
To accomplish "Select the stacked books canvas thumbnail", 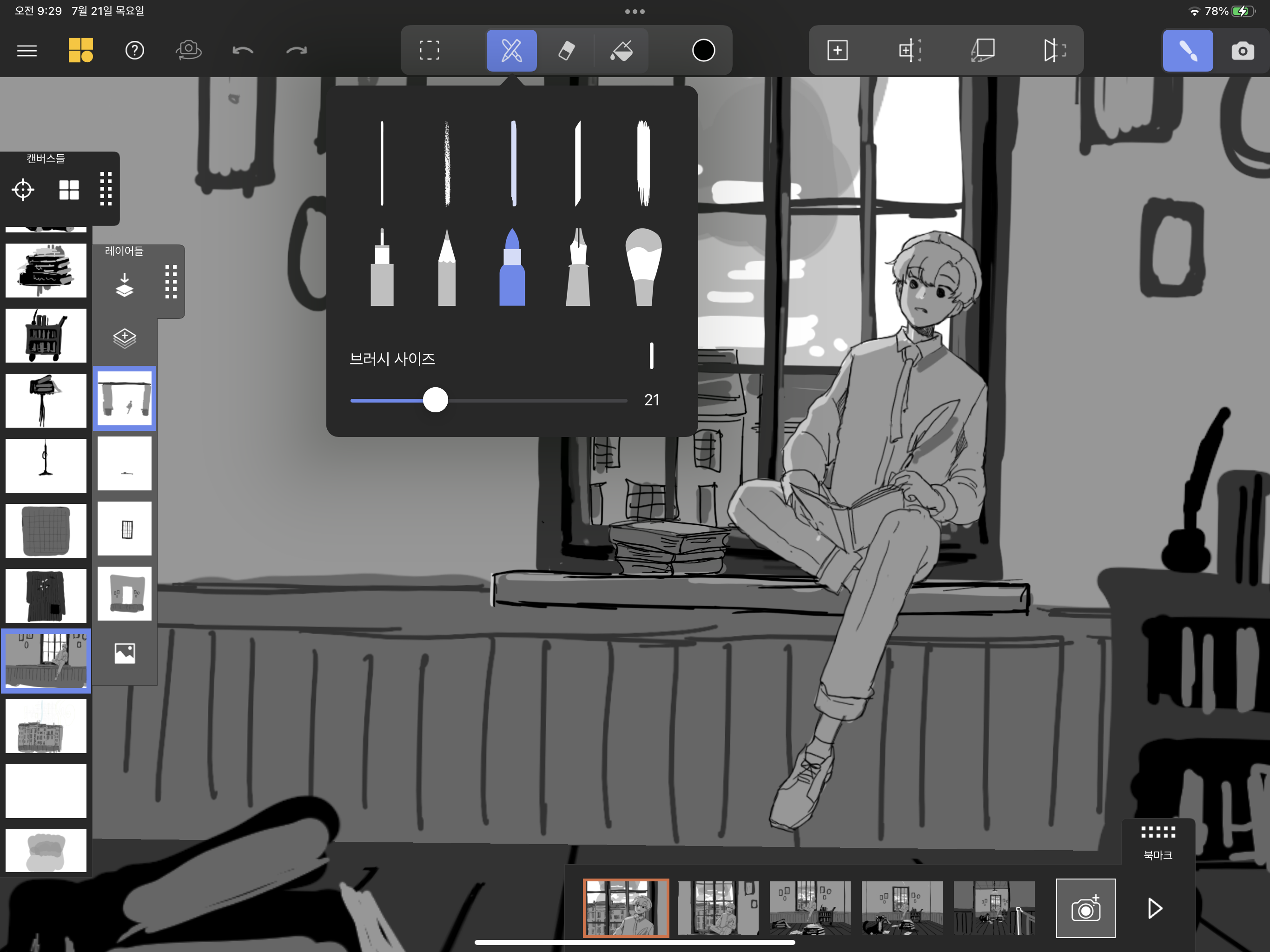I will point(46,271).
